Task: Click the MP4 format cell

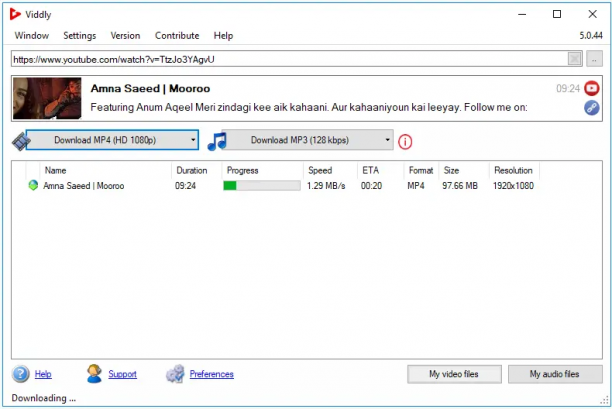Action: (416, 186)
